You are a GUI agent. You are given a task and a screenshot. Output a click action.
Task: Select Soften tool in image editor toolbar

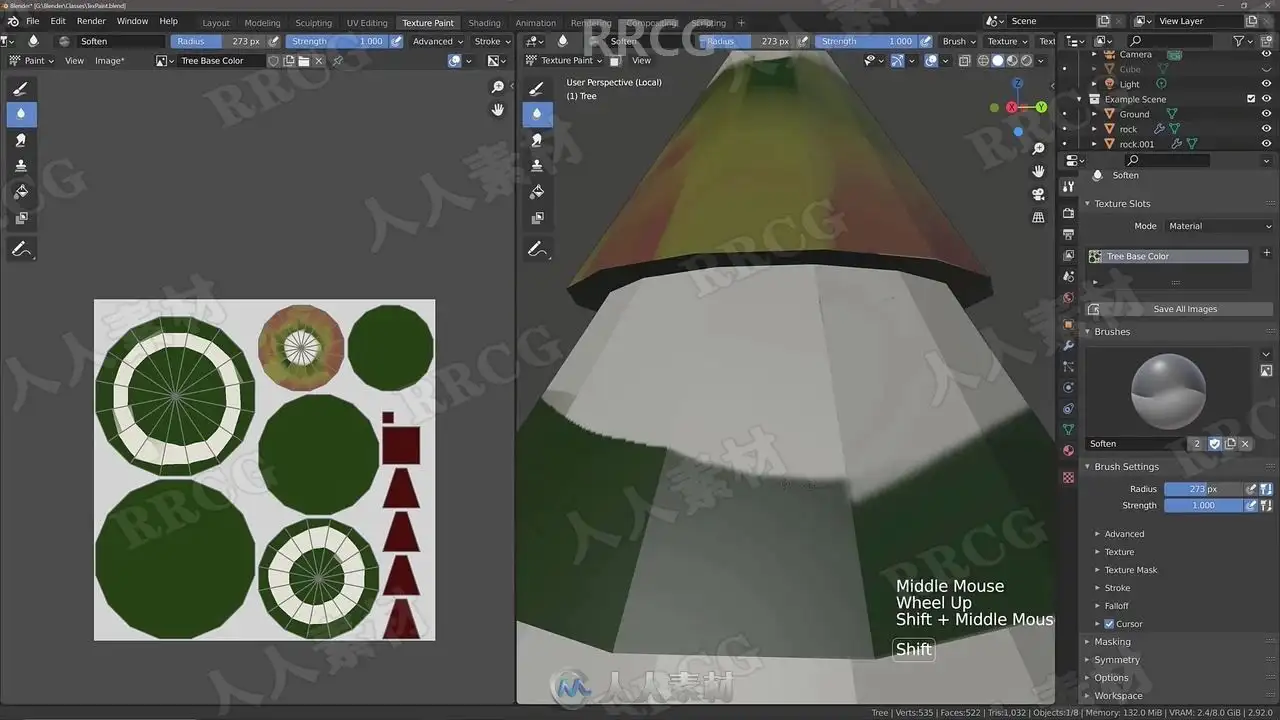pyautogui.click(x=21, y=115)
